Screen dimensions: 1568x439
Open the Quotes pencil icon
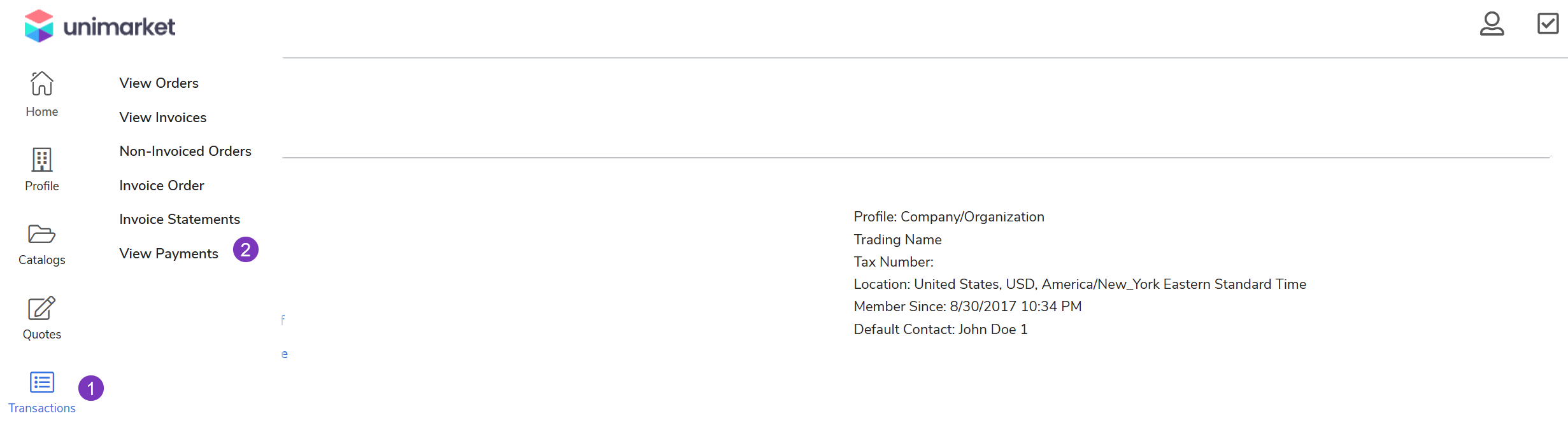(x=41, y=308)
